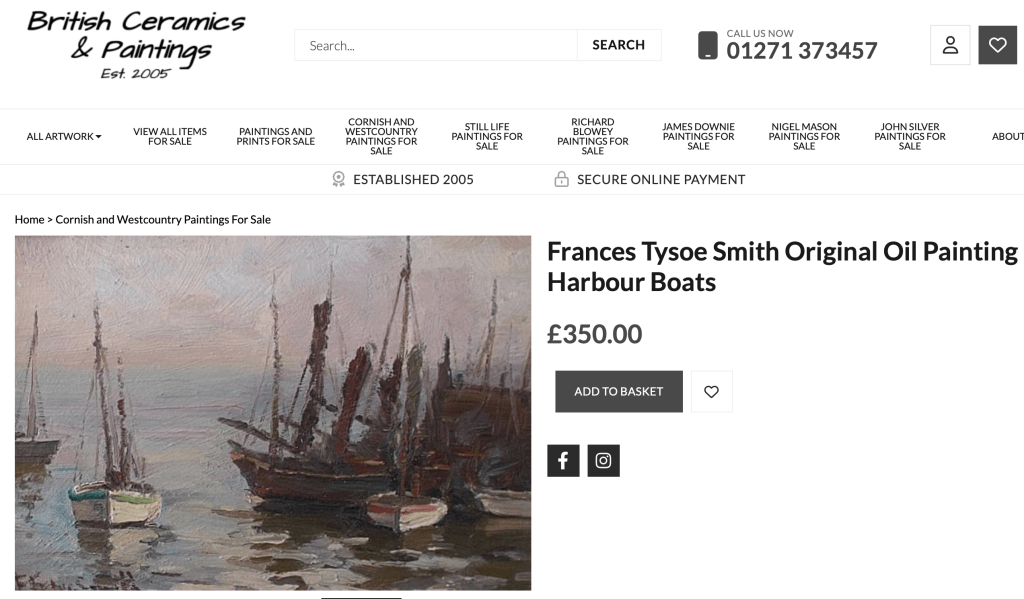Select Richard Blowey Paintings For Sale

[x=593, y=137]
